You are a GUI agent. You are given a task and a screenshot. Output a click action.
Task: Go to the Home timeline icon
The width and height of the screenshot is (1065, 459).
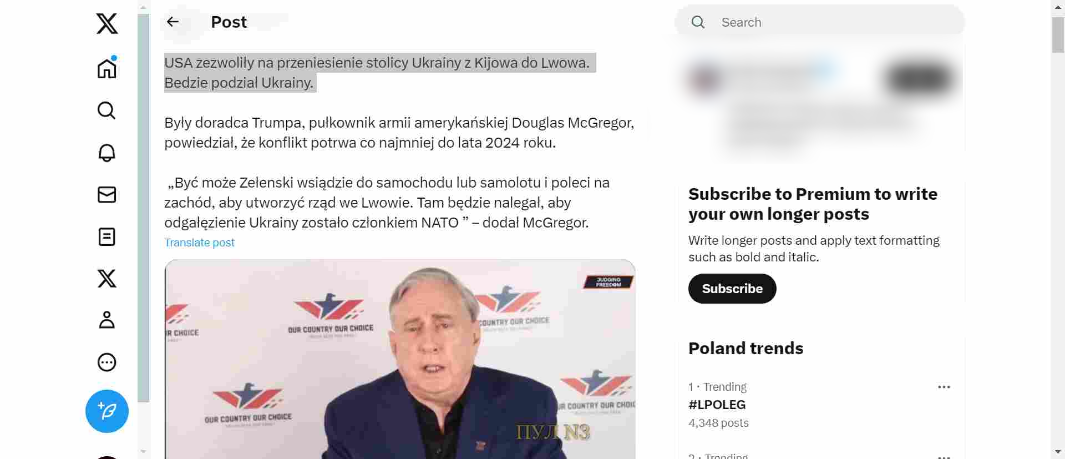(x=107, y=68)
